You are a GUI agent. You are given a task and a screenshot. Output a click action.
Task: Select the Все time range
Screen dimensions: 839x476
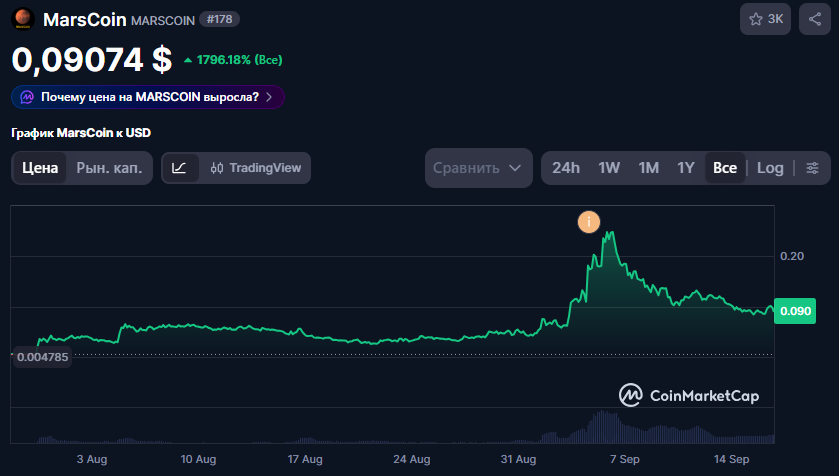[725, 168]
